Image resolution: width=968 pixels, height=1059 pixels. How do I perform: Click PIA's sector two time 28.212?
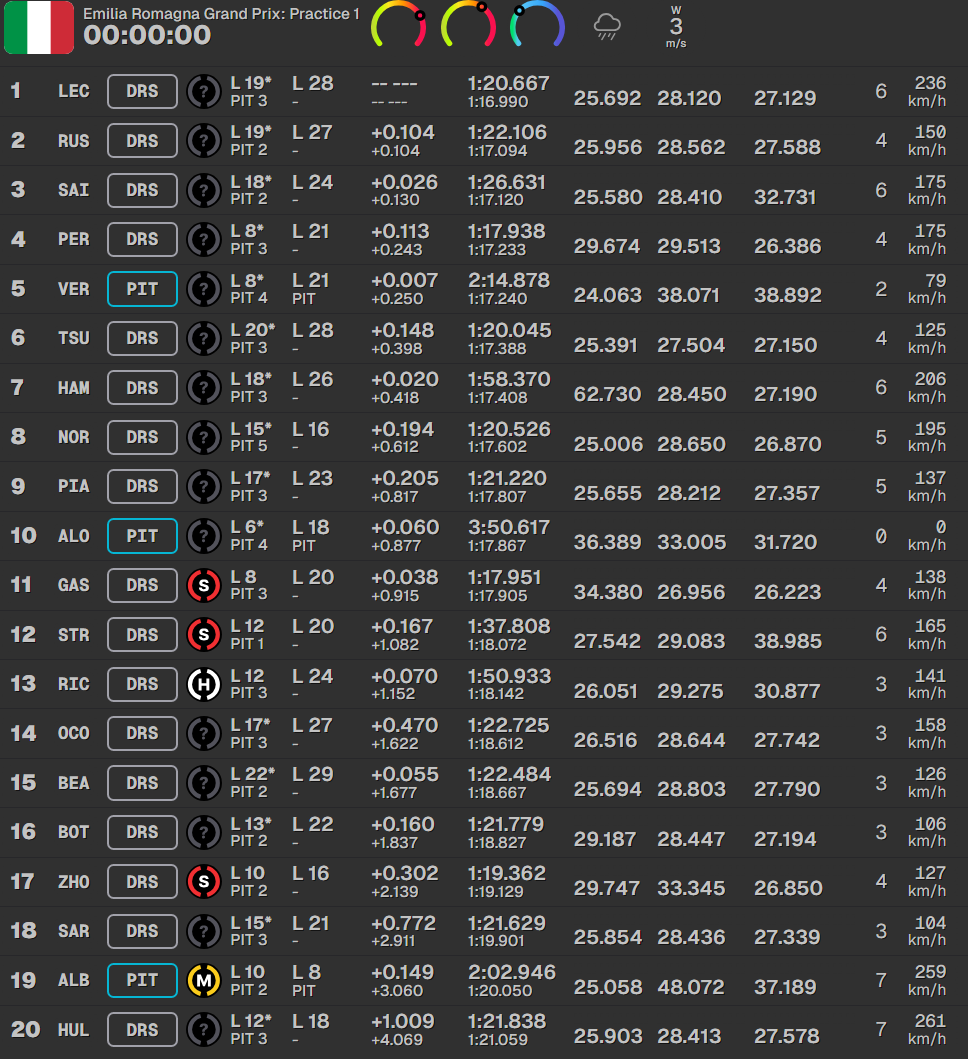click(x=689, y=493)
